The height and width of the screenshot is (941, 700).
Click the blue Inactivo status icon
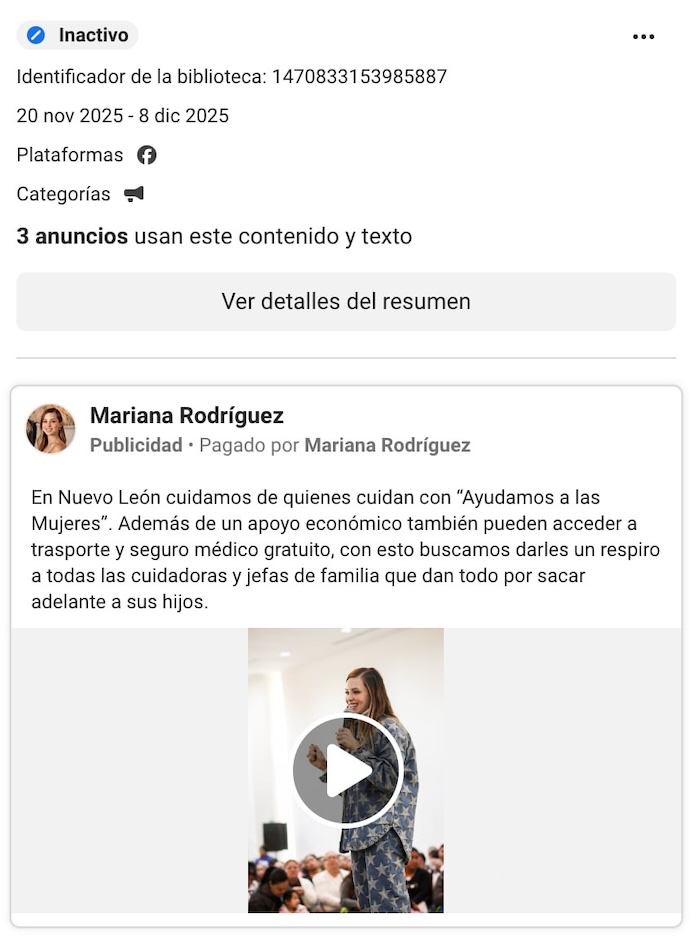pyautogui.click(x=36, y=36)
